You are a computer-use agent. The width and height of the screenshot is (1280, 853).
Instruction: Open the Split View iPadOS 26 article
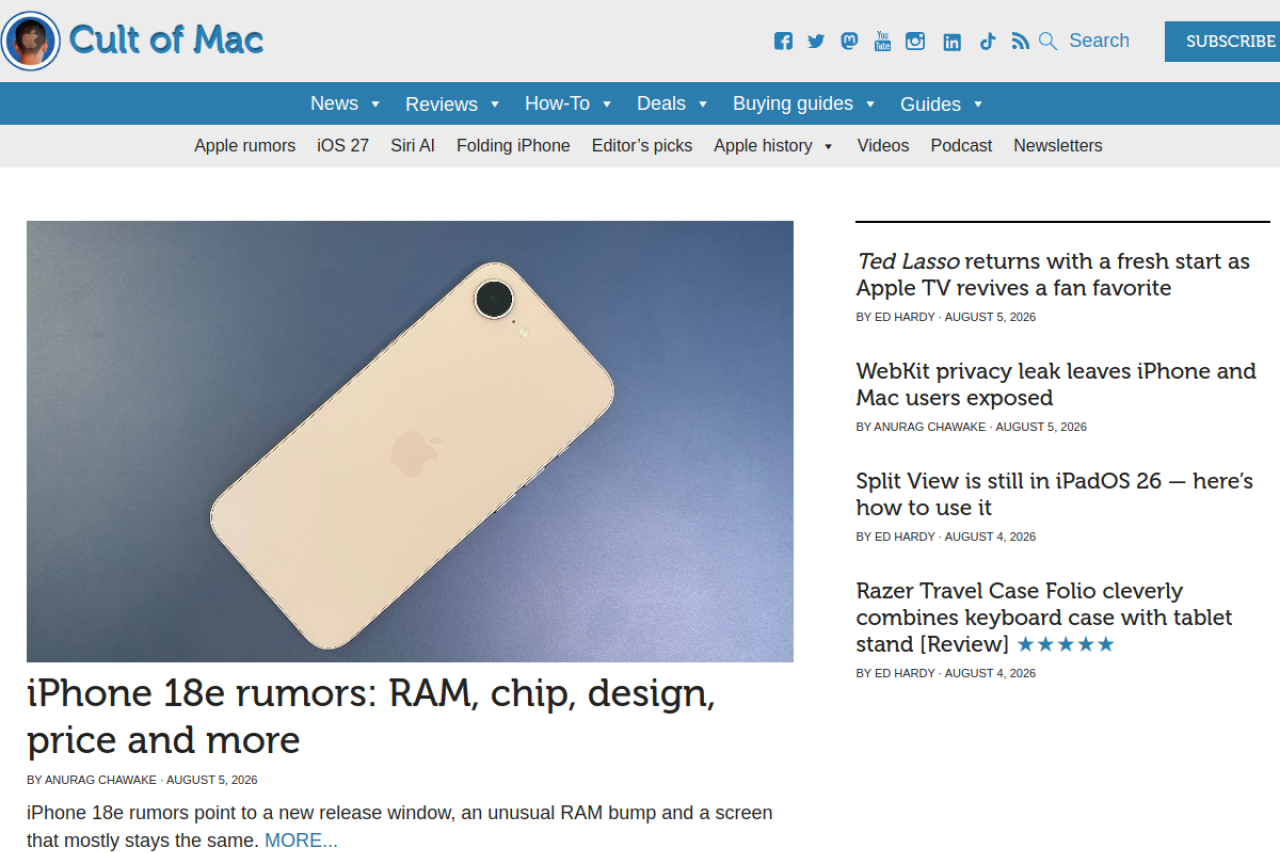coord(1054,495)
